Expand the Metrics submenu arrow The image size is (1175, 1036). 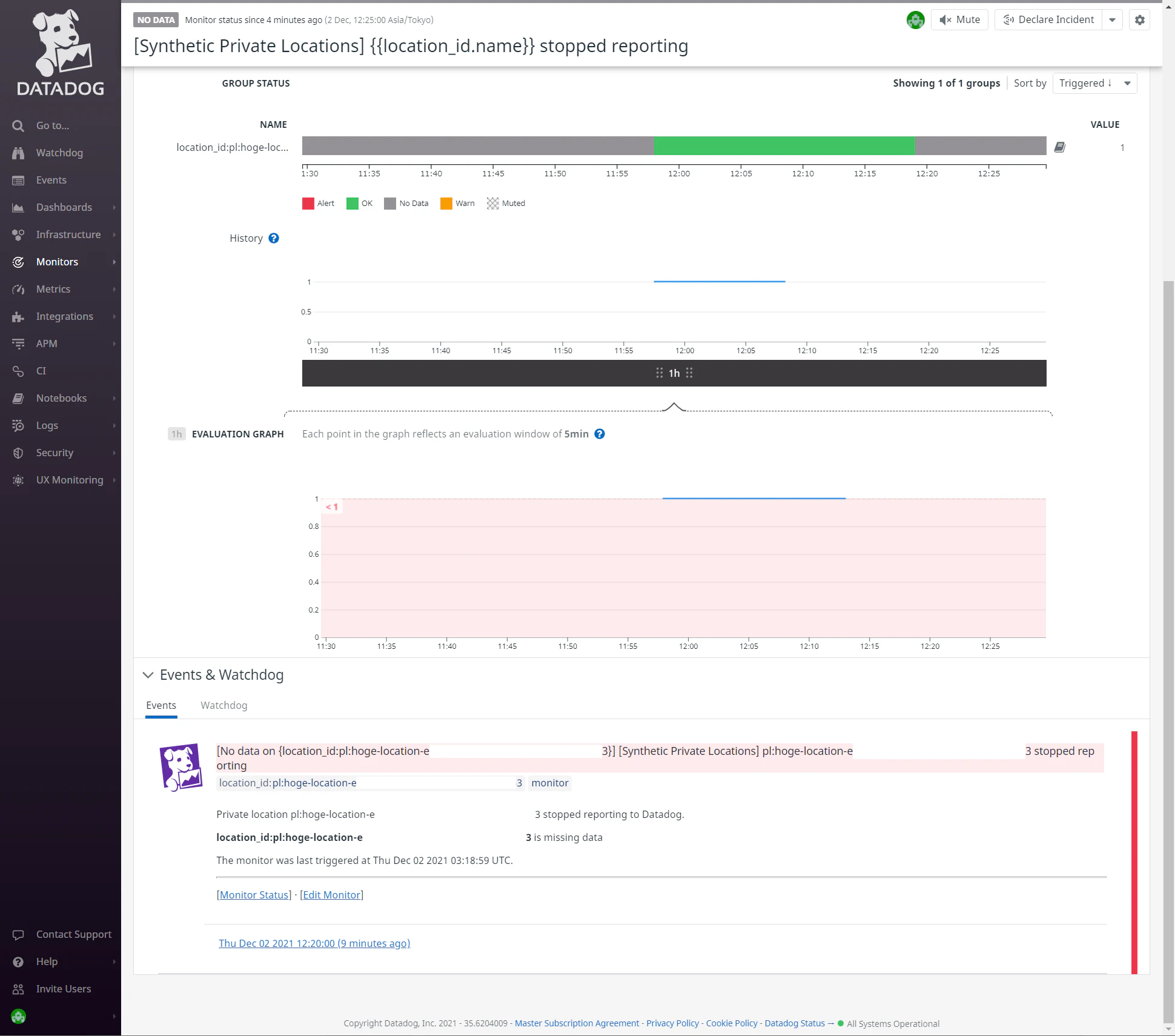(114, 290)
